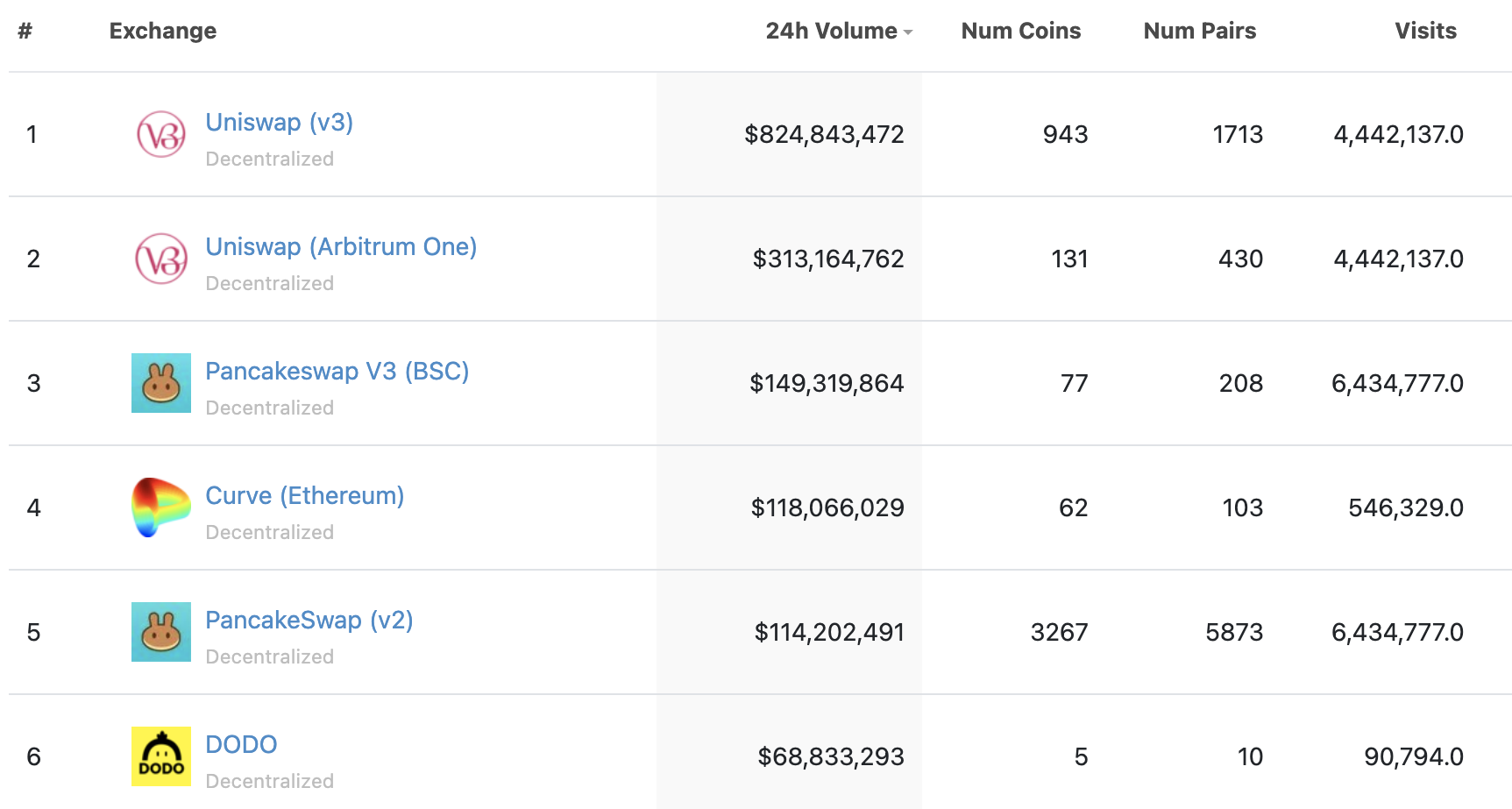Open the Pancakeswap V3 (BSC) link

click(337, 371)
